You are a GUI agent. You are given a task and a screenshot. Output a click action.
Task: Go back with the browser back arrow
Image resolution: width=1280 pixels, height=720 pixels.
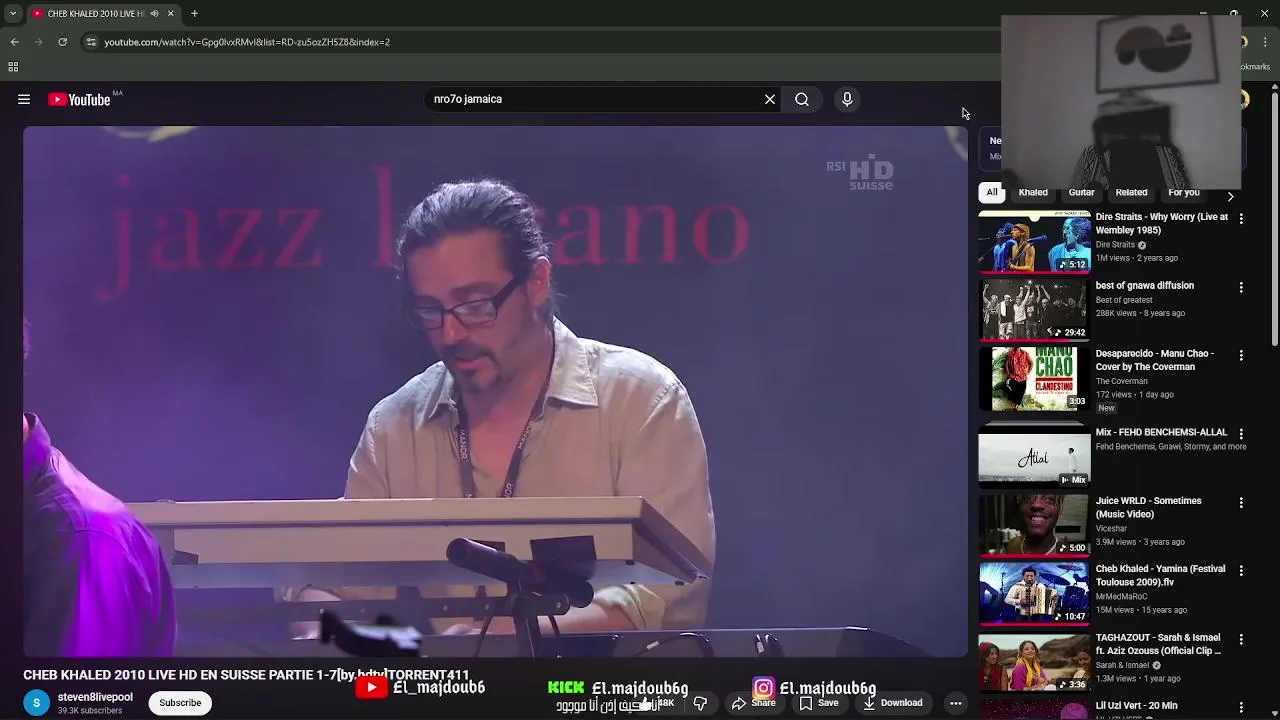15,42
